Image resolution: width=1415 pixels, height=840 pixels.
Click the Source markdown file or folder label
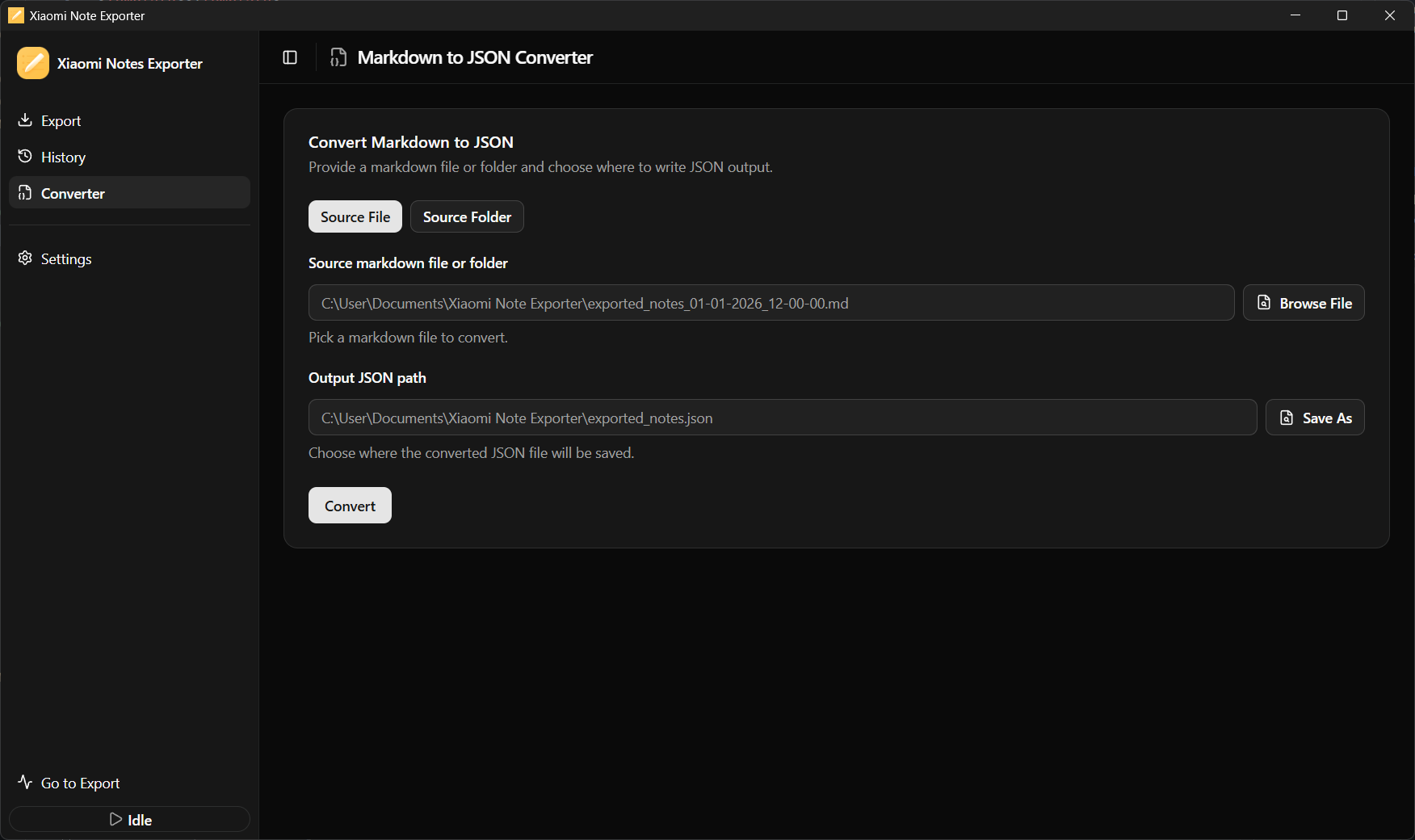pyautogui.click(x=408, y=263)
